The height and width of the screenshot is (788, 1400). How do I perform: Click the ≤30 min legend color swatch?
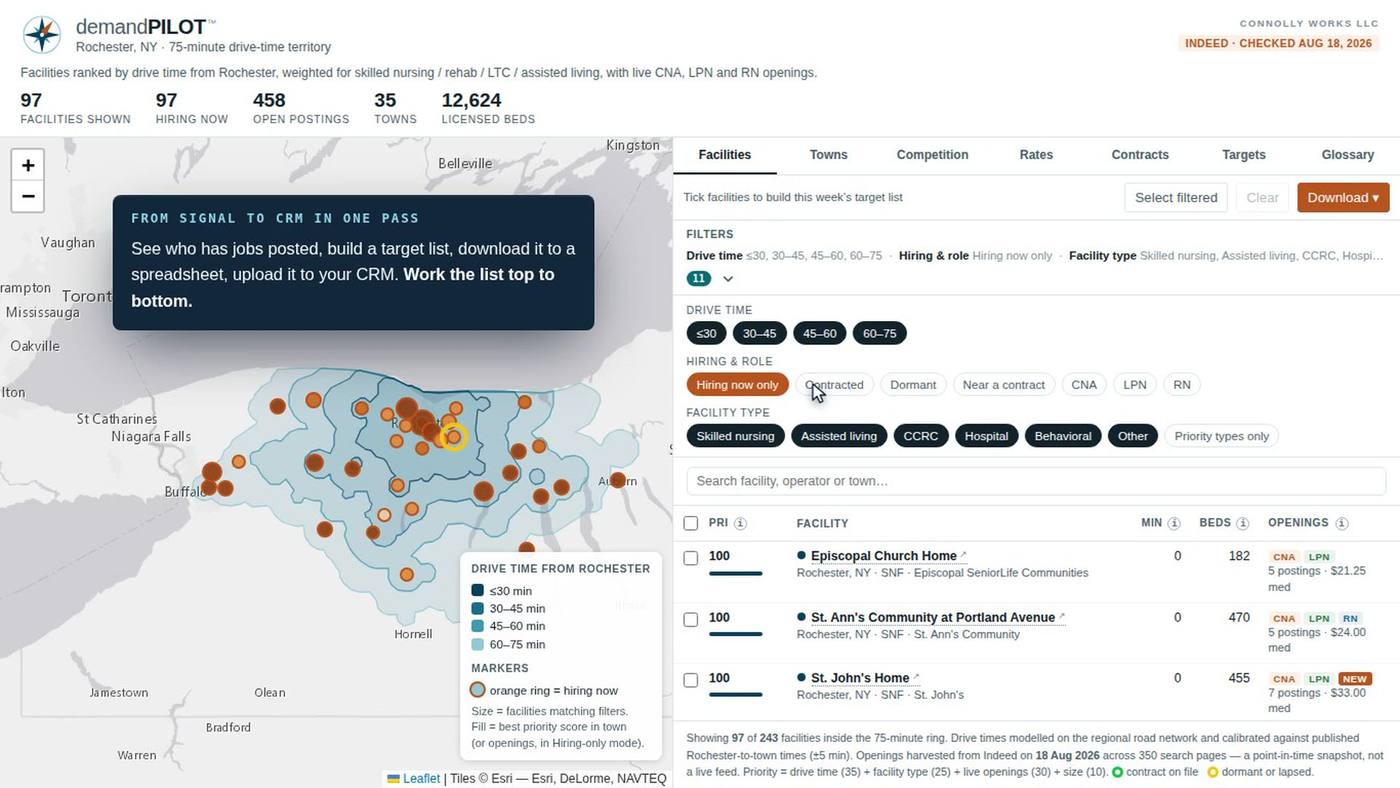(478, 591)
